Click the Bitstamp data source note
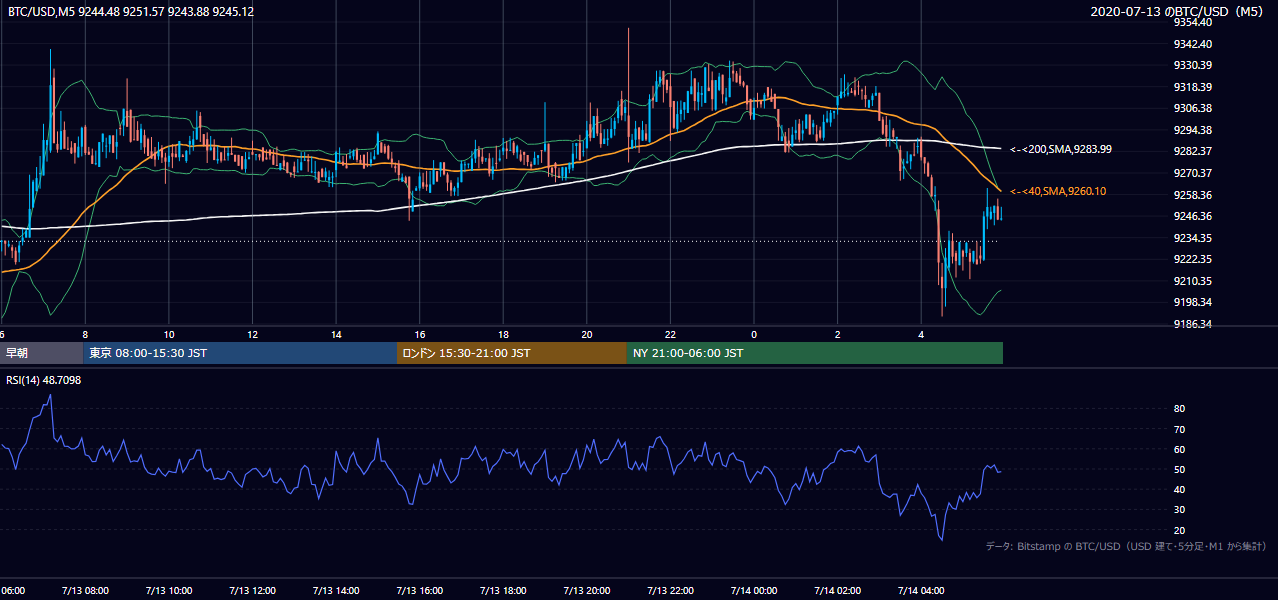This screenshot has width=1278, height=600. [1126, 546]
